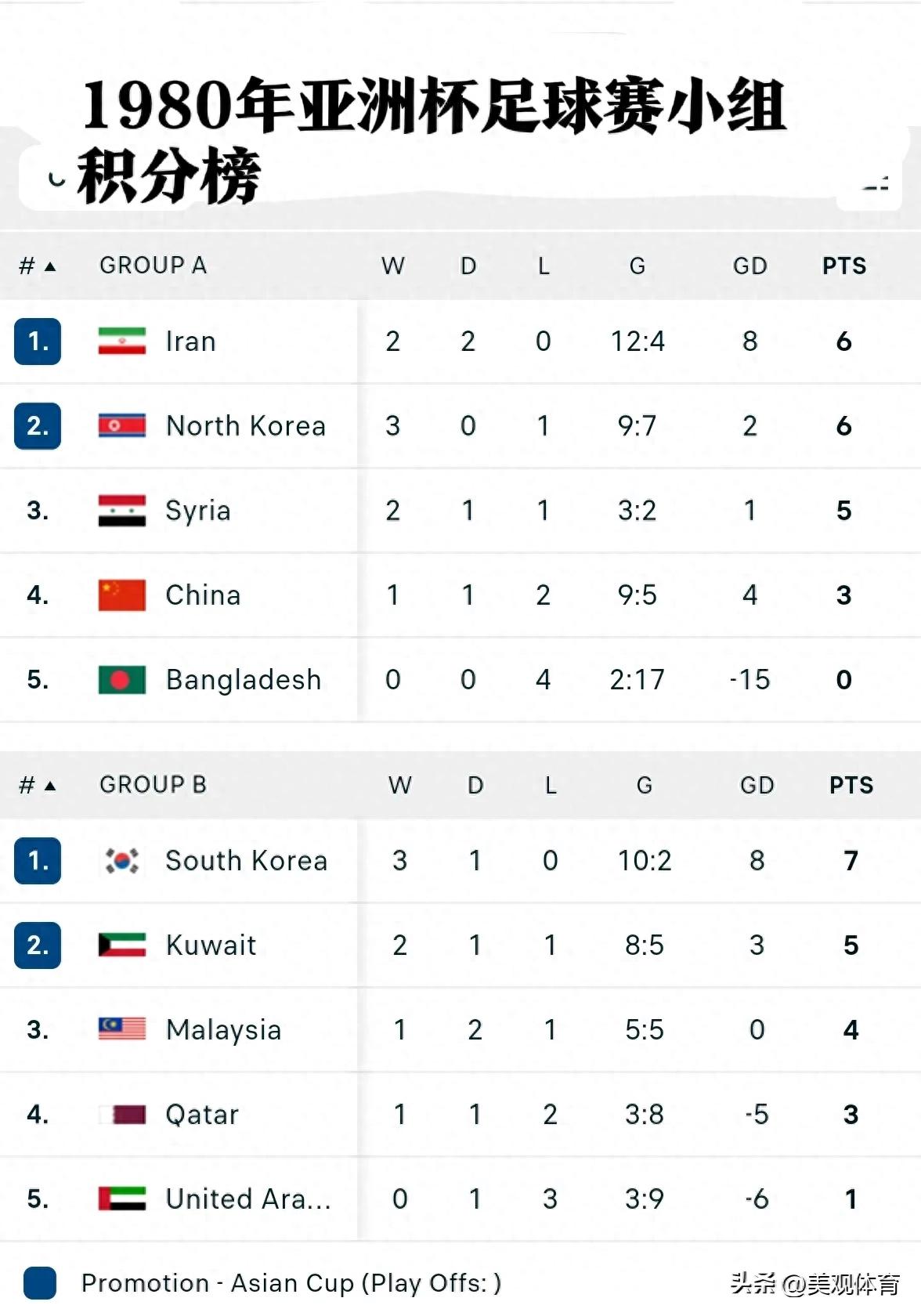Click the South Korea flag icon

122,861
